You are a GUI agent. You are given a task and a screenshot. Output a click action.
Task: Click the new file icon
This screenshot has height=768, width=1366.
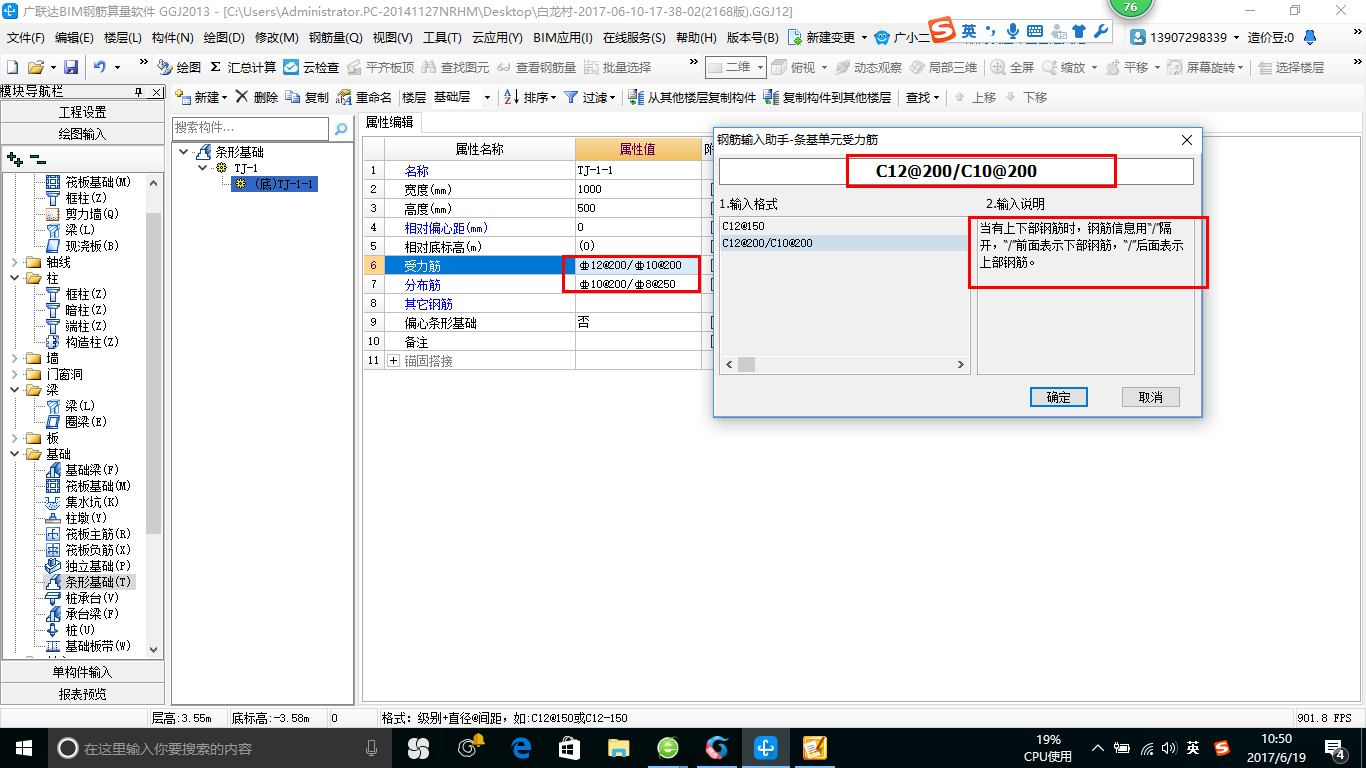pyautogui.click(x=12, y=67)
